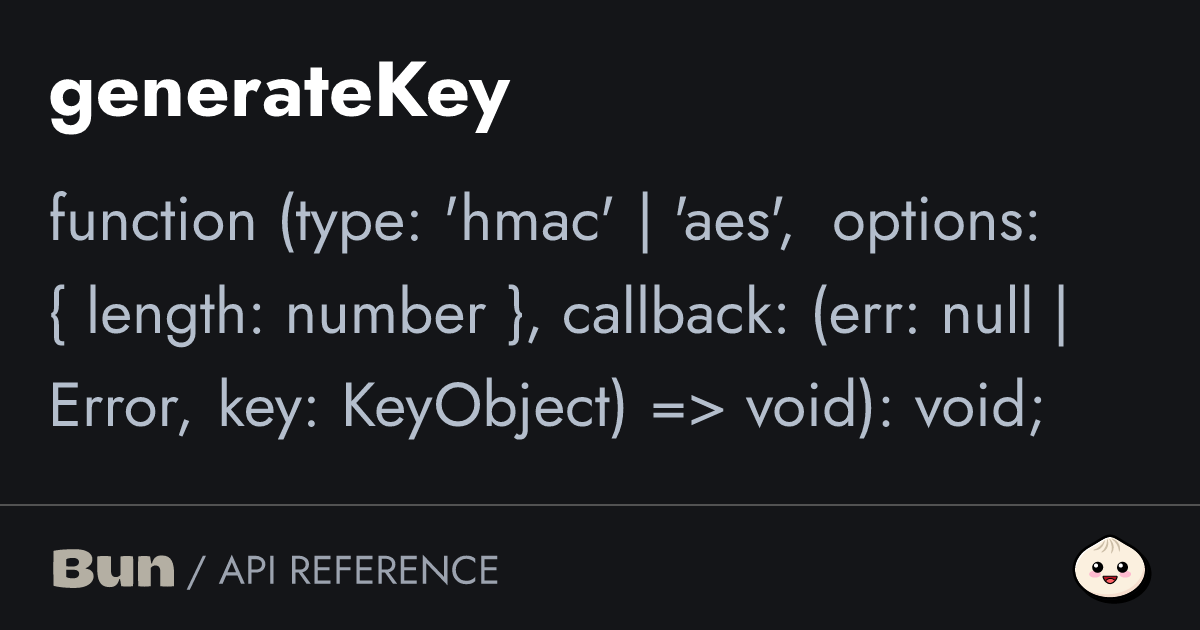
Task: Click the 'null' type in the callback
Action: [987, 314]
